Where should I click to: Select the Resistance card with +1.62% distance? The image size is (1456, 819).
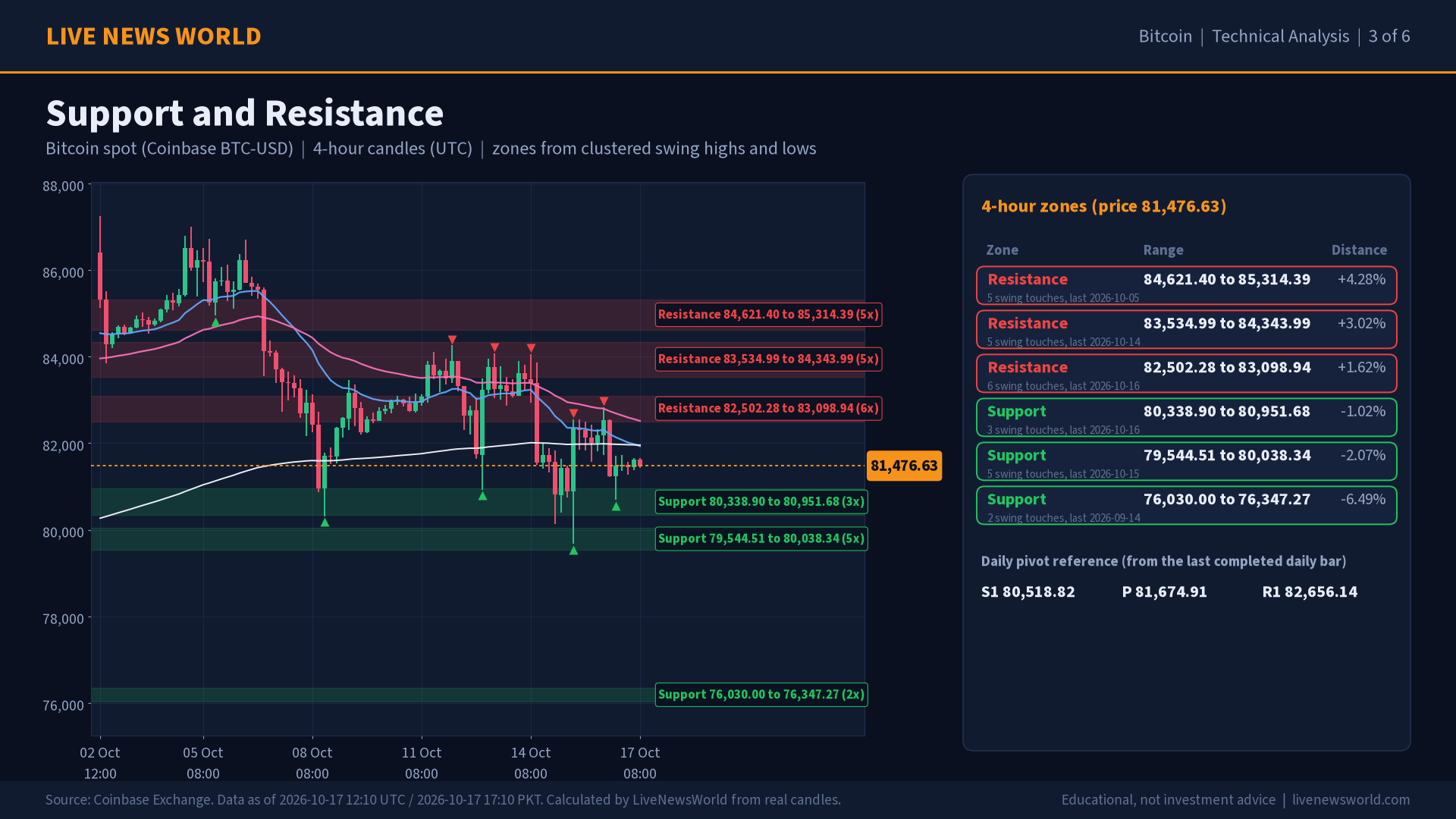click(1186, 374)
